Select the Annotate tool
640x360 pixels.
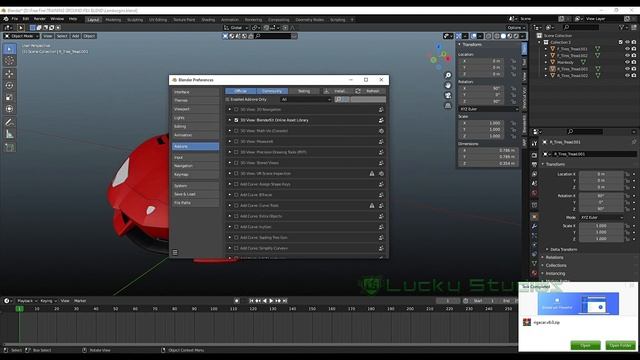click(9, 122)
